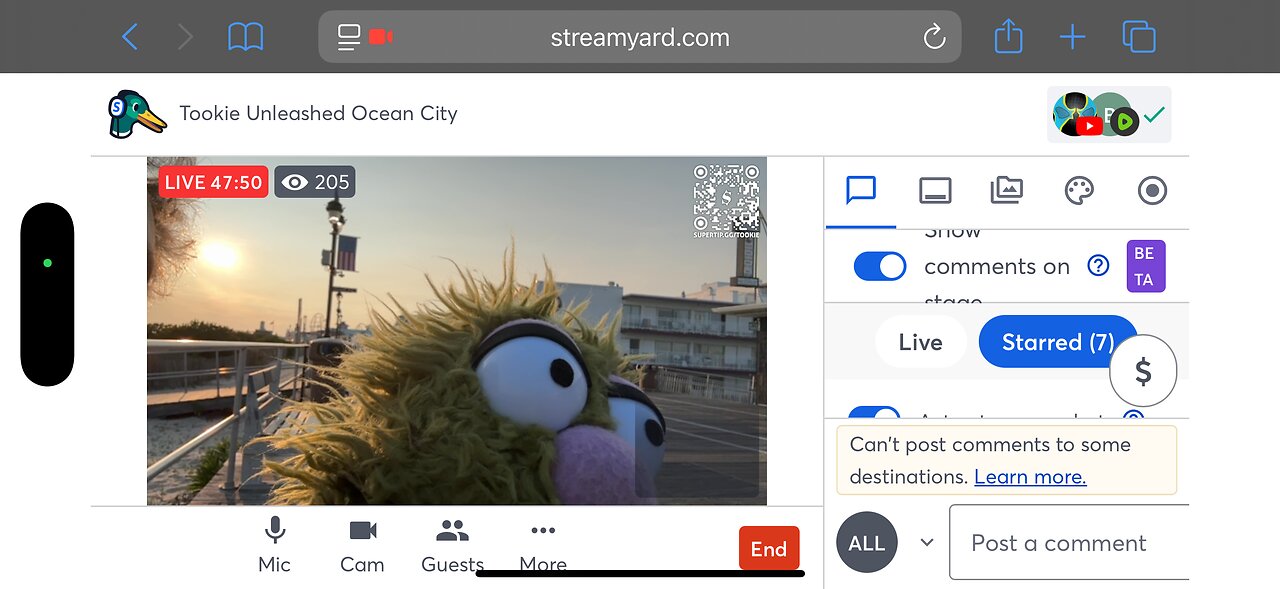Select the Starred (7) tab

[x=1058, y=342]
